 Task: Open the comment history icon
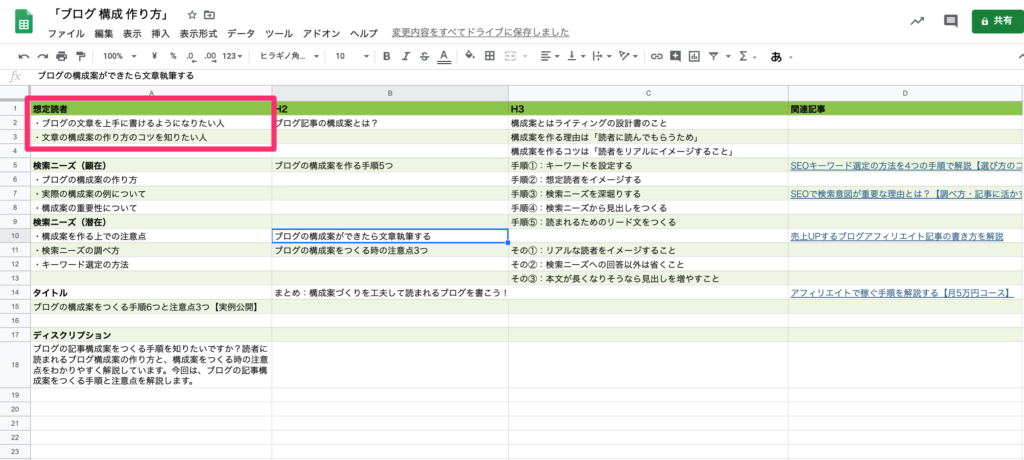(951, 21)
